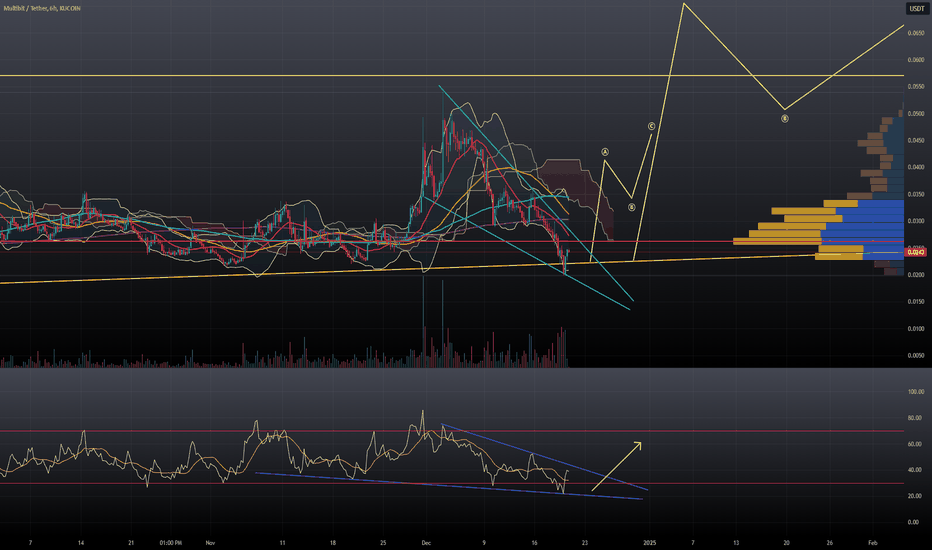
Task: Click the 0.0150 price axis label
Action: point(915,302)
